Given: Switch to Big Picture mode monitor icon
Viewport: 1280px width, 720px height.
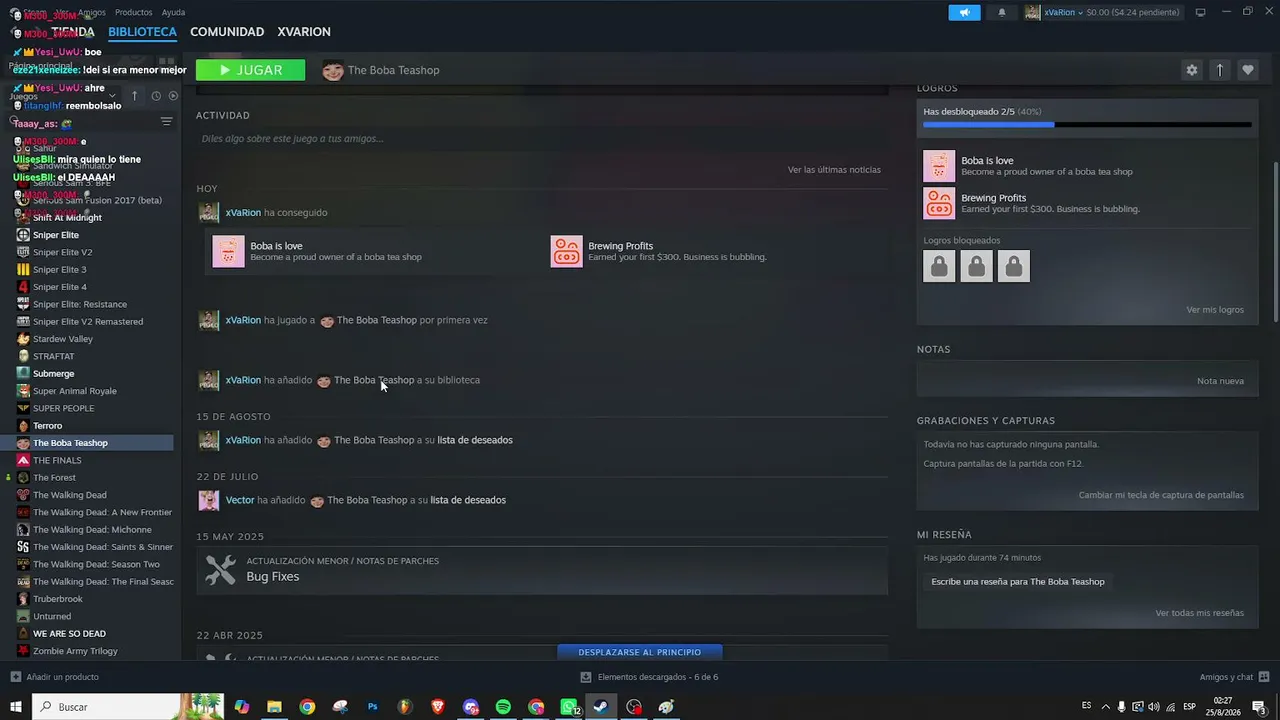Looking at the screenshot, I should pyautogui.click(x=1200, y=12).
